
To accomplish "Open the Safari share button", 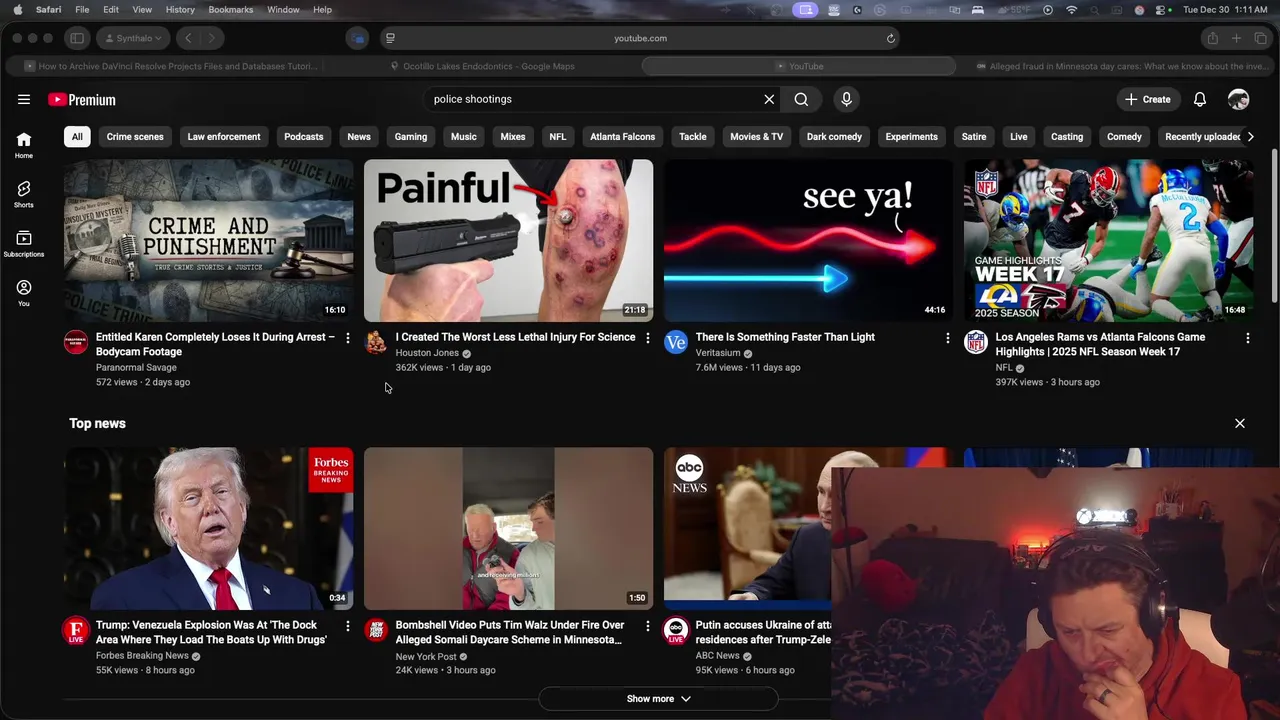I will (1212, 38).
